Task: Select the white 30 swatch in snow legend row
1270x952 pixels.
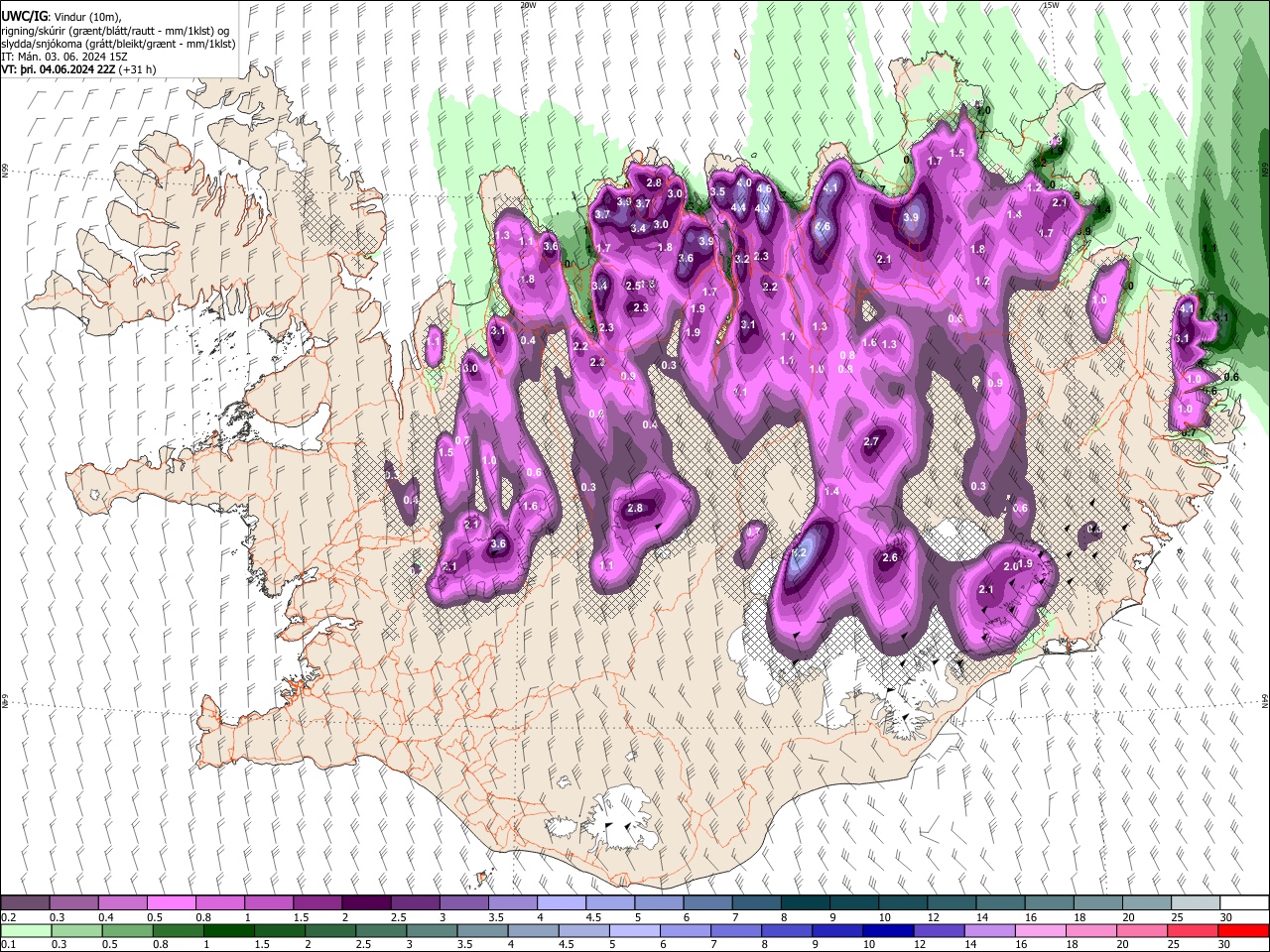Action: click(x=1244, y=903)
